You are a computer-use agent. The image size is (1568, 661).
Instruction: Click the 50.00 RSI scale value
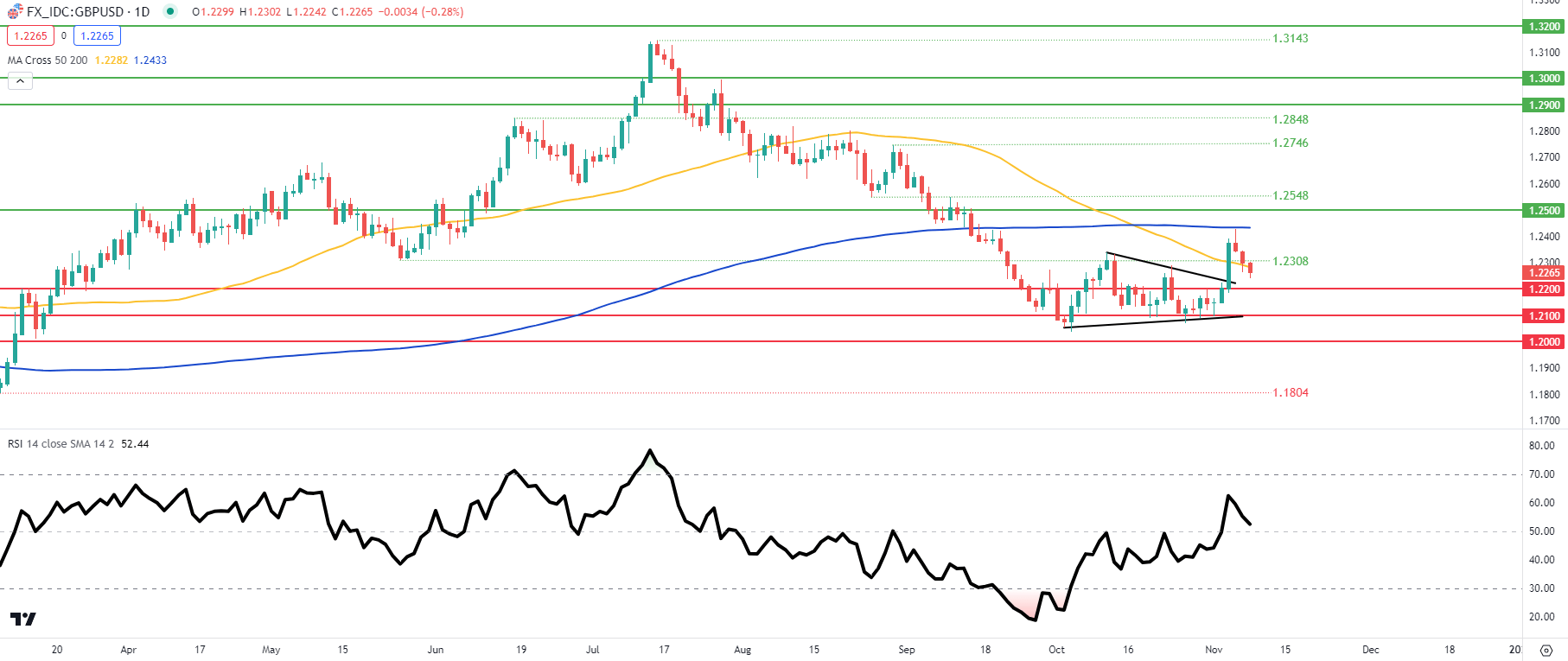[x=1542, y=531]
